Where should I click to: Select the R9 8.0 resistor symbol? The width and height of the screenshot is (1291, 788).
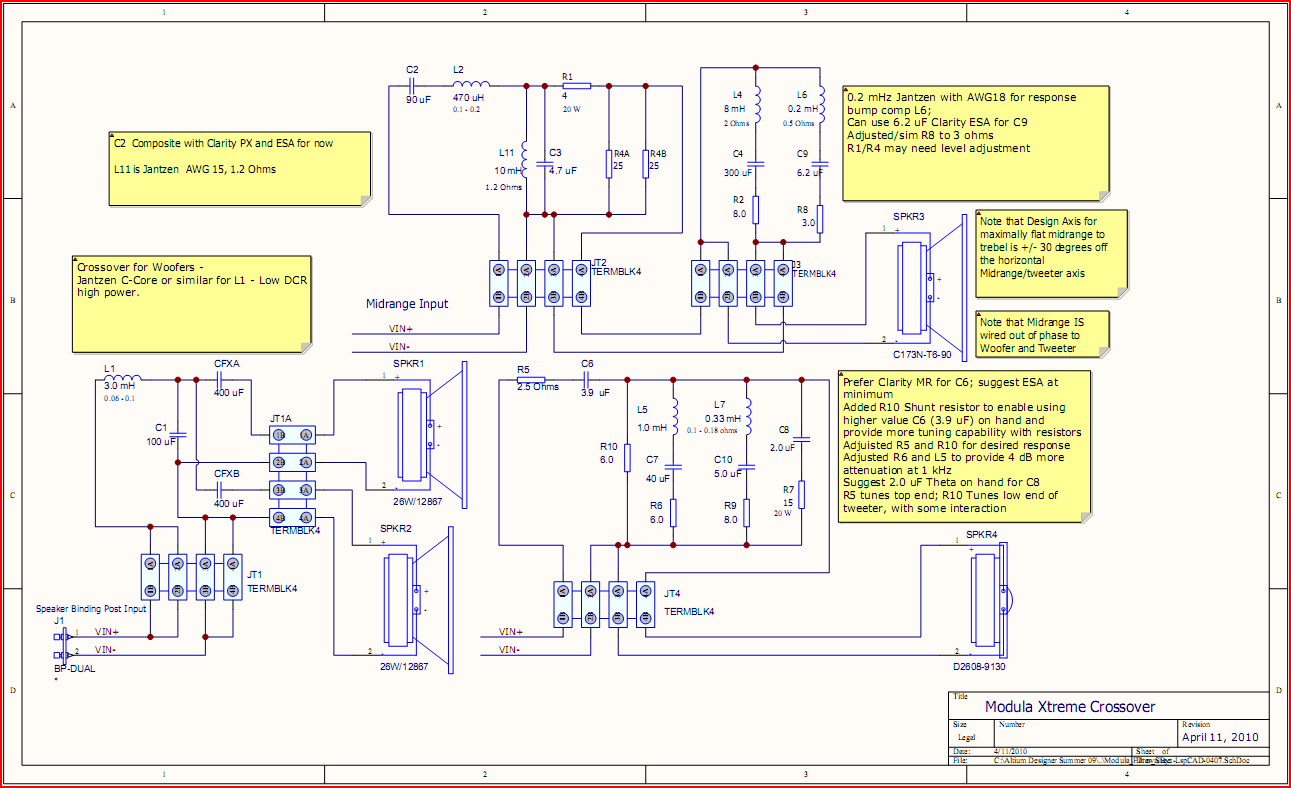(x=747, y=512)
